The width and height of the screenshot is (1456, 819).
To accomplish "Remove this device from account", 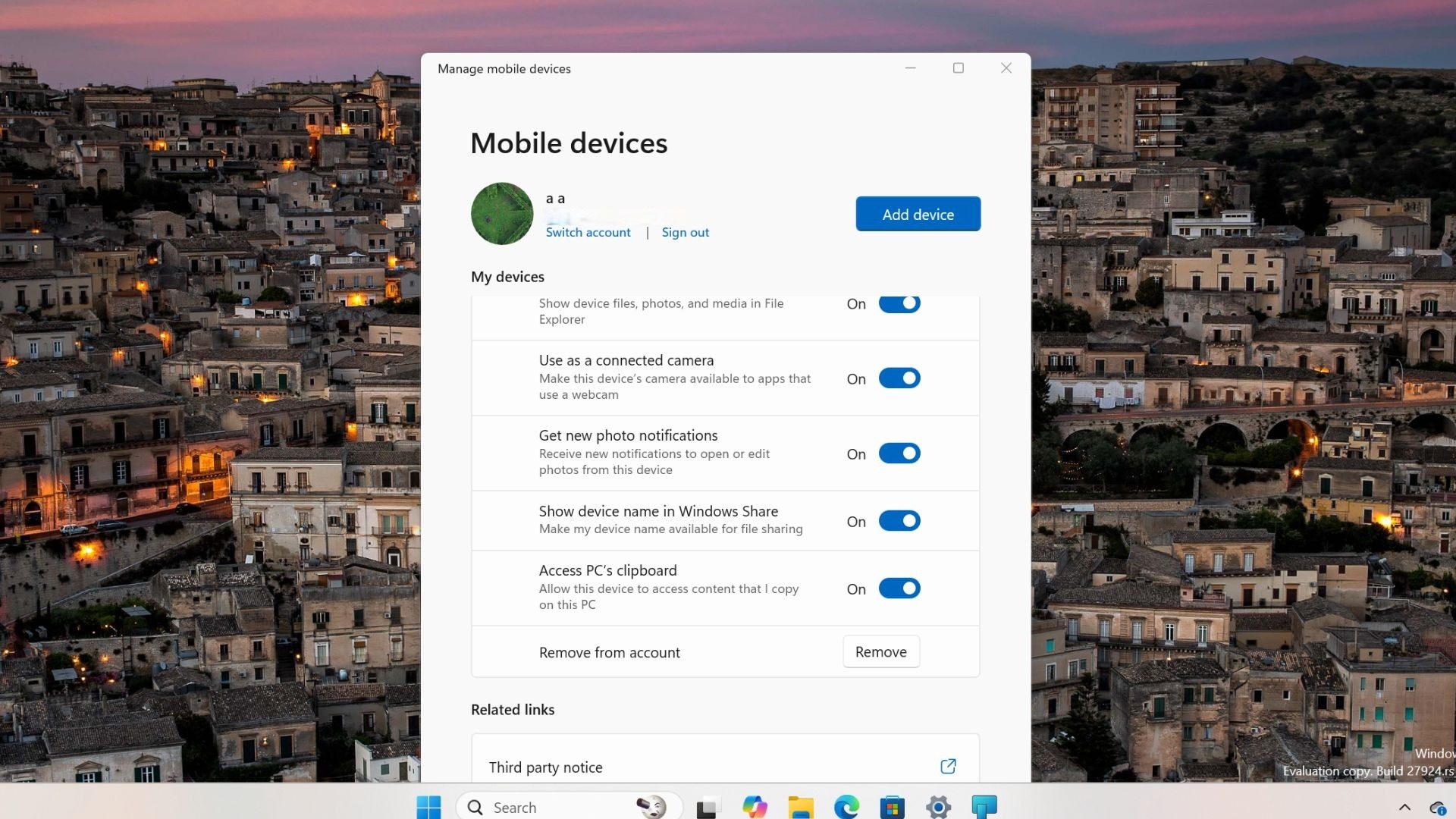I will click(880, 651).
